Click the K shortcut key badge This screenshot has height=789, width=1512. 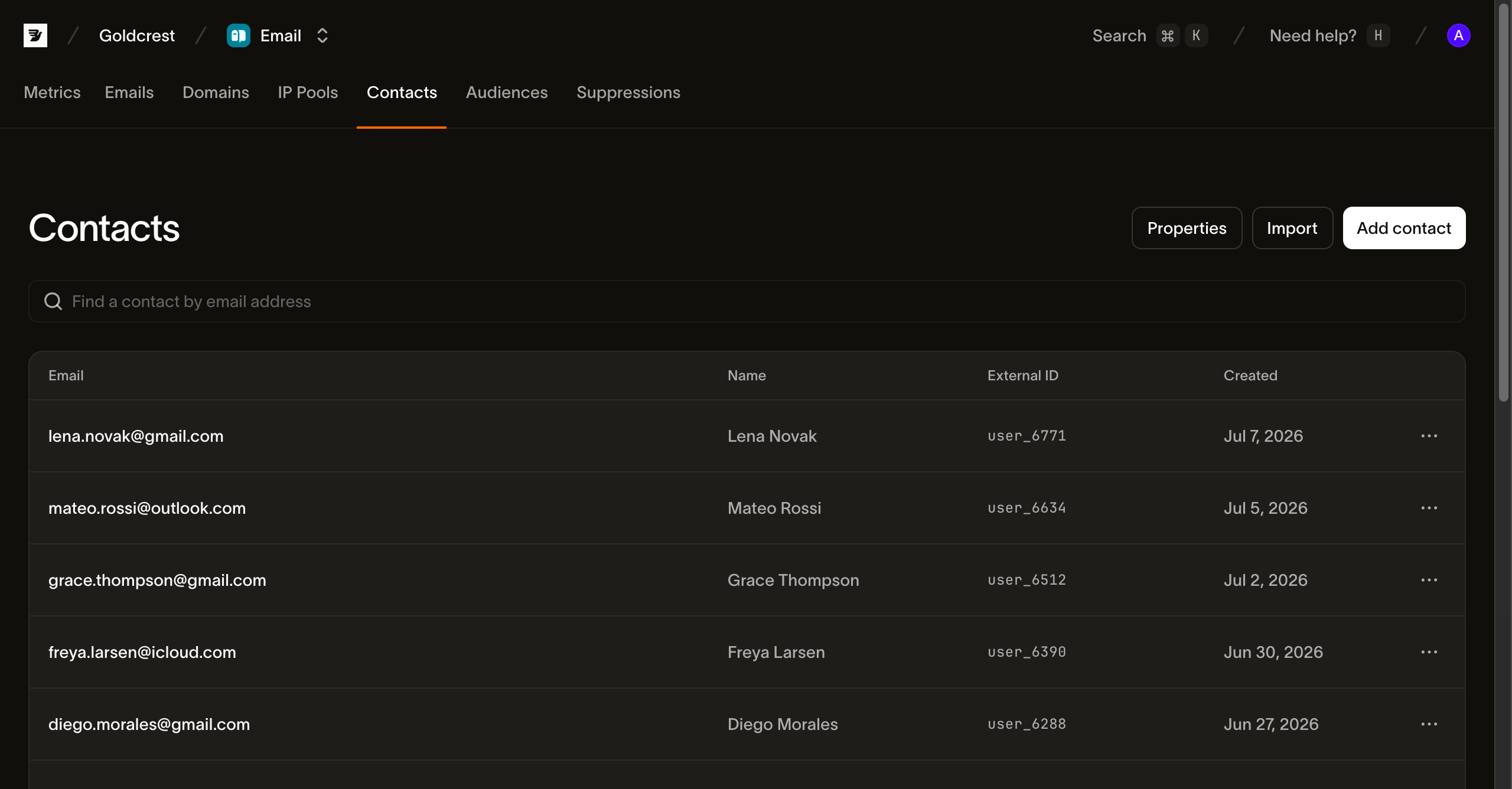[1196, 35]
